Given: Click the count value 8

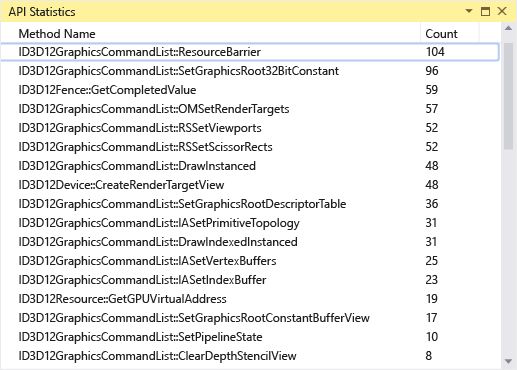Looking at the screenshot, I should (x=429, y=356).
